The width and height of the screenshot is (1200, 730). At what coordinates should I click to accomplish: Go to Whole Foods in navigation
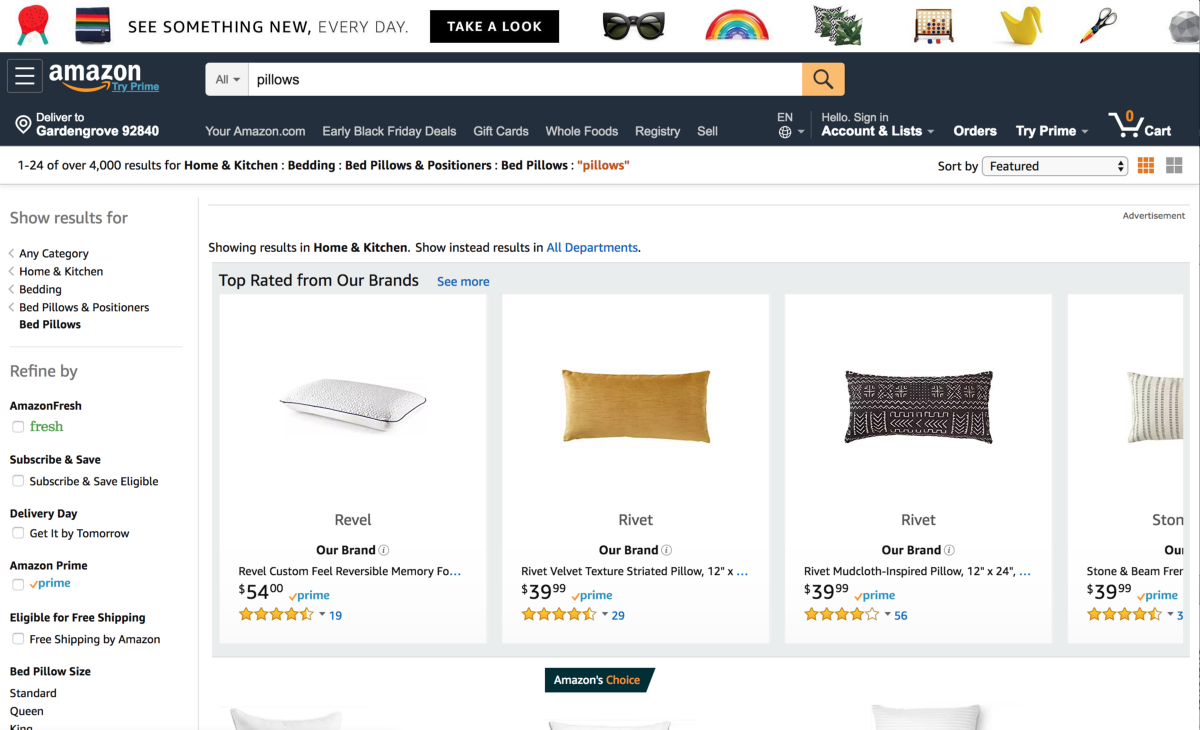pos(581,131)
